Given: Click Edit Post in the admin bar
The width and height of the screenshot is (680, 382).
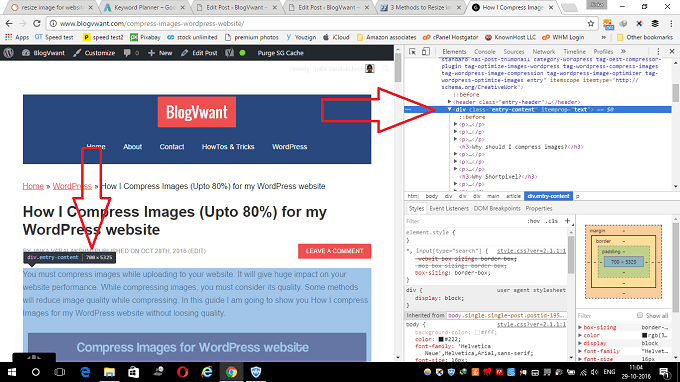Looking at the screenshot, I should 199,53.
